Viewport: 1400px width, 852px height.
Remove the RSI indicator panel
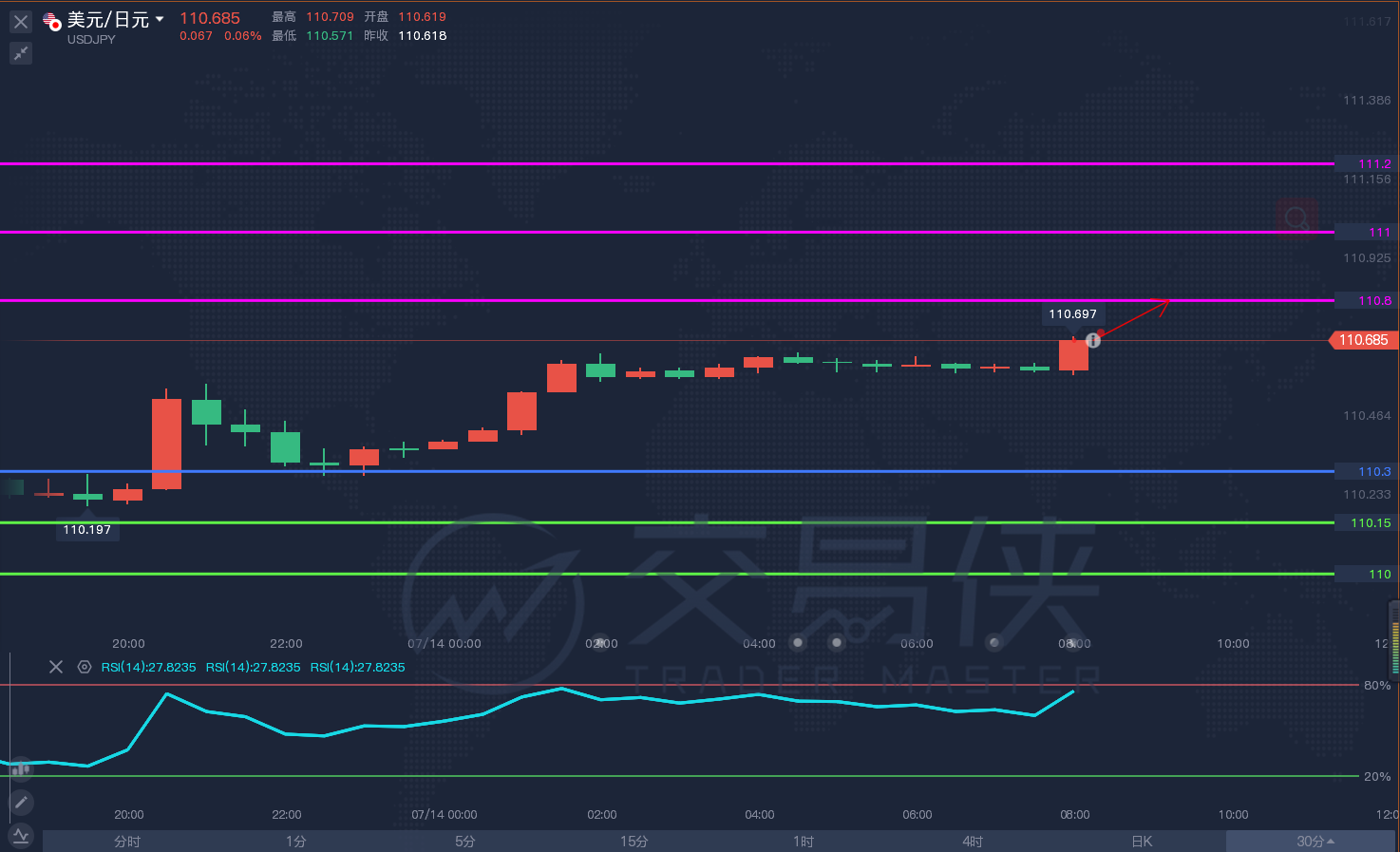click(56, 667)
